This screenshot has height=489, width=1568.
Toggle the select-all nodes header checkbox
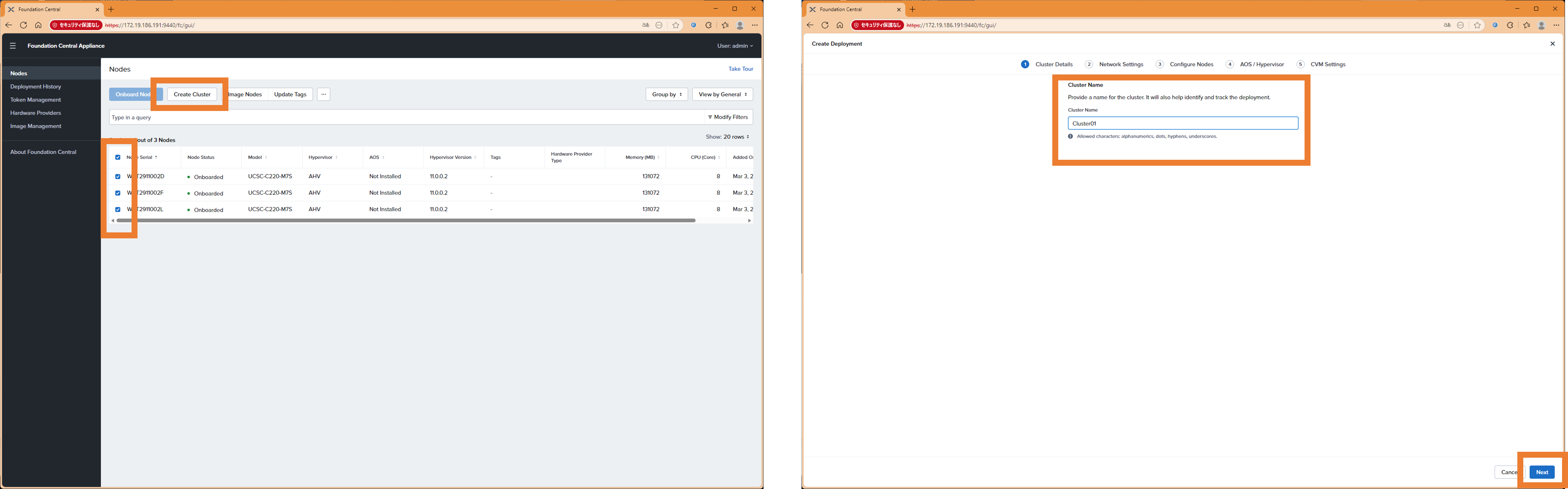[118, 158]
